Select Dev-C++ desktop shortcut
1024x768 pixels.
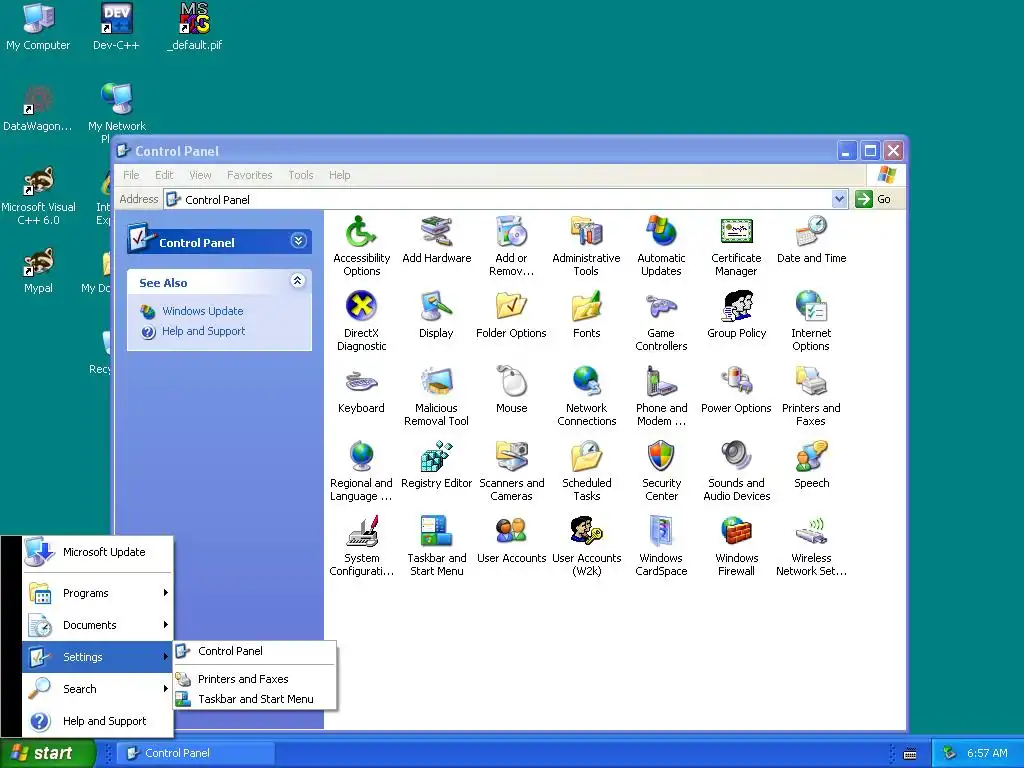[x=116, y=28]
